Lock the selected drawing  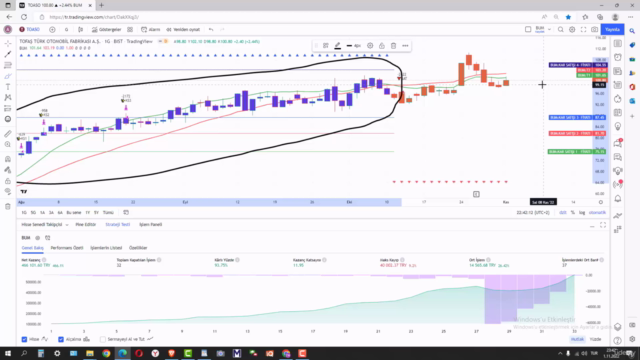click(382, 46)
